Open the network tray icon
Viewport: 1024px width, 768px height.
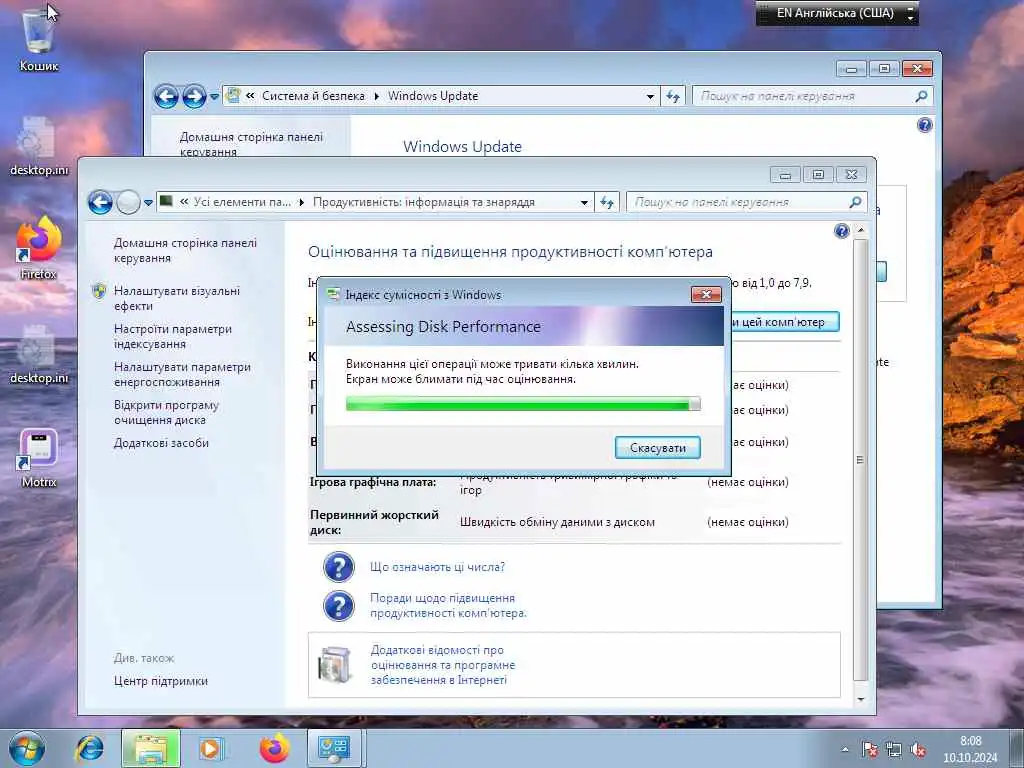(x=894, y=750)
